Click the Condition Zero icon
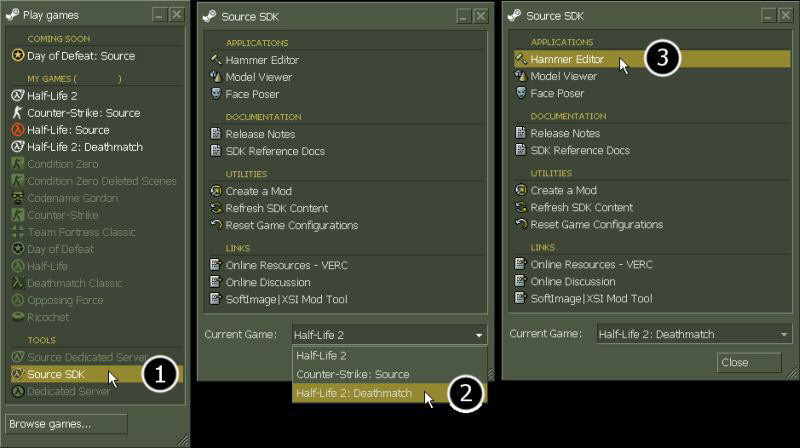The width and height of the screenshot is (800, 448). point(18,164)
